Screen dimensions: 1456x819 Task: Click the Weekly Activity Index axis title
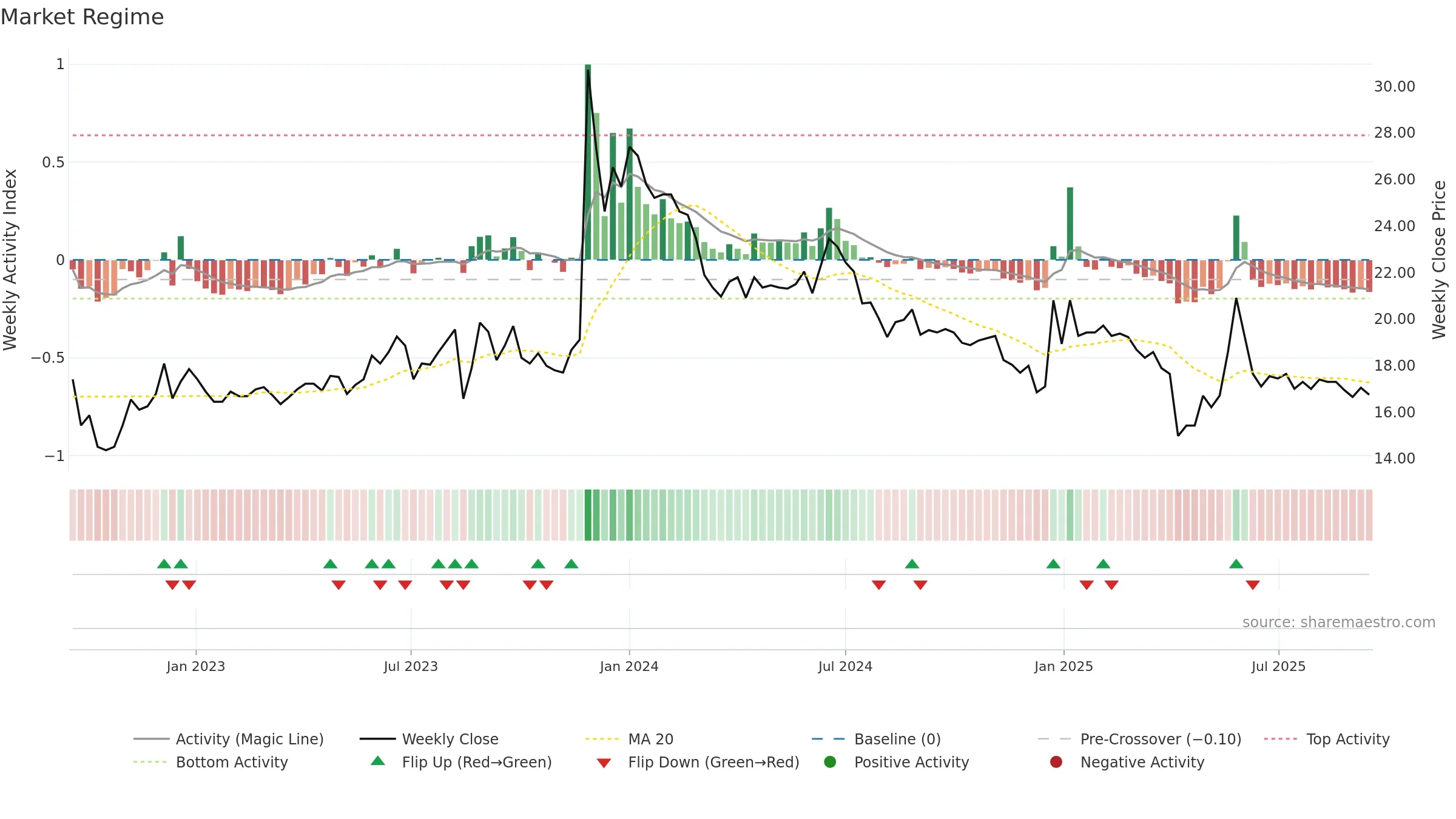click(10, 260)
